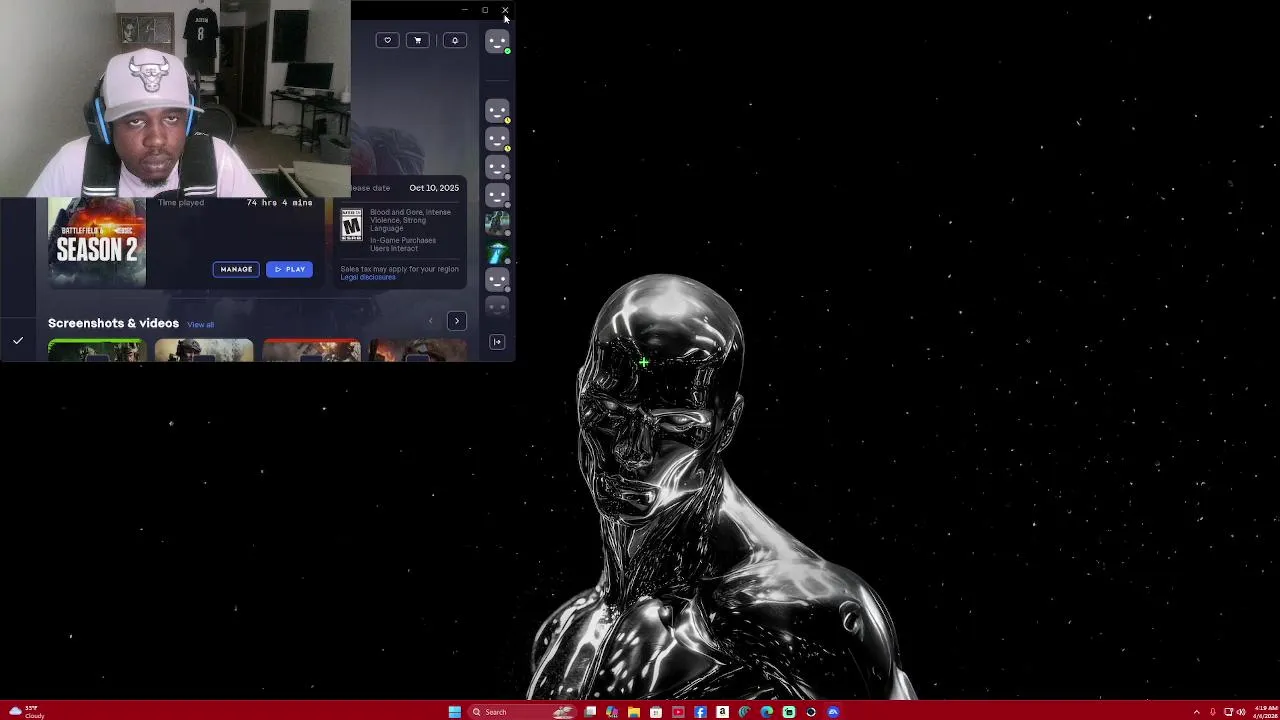Image resolution: width=1280 pixels, height=720 pixels.
Task: Select the friend with soldier avatar
Action: click(497, 223)
